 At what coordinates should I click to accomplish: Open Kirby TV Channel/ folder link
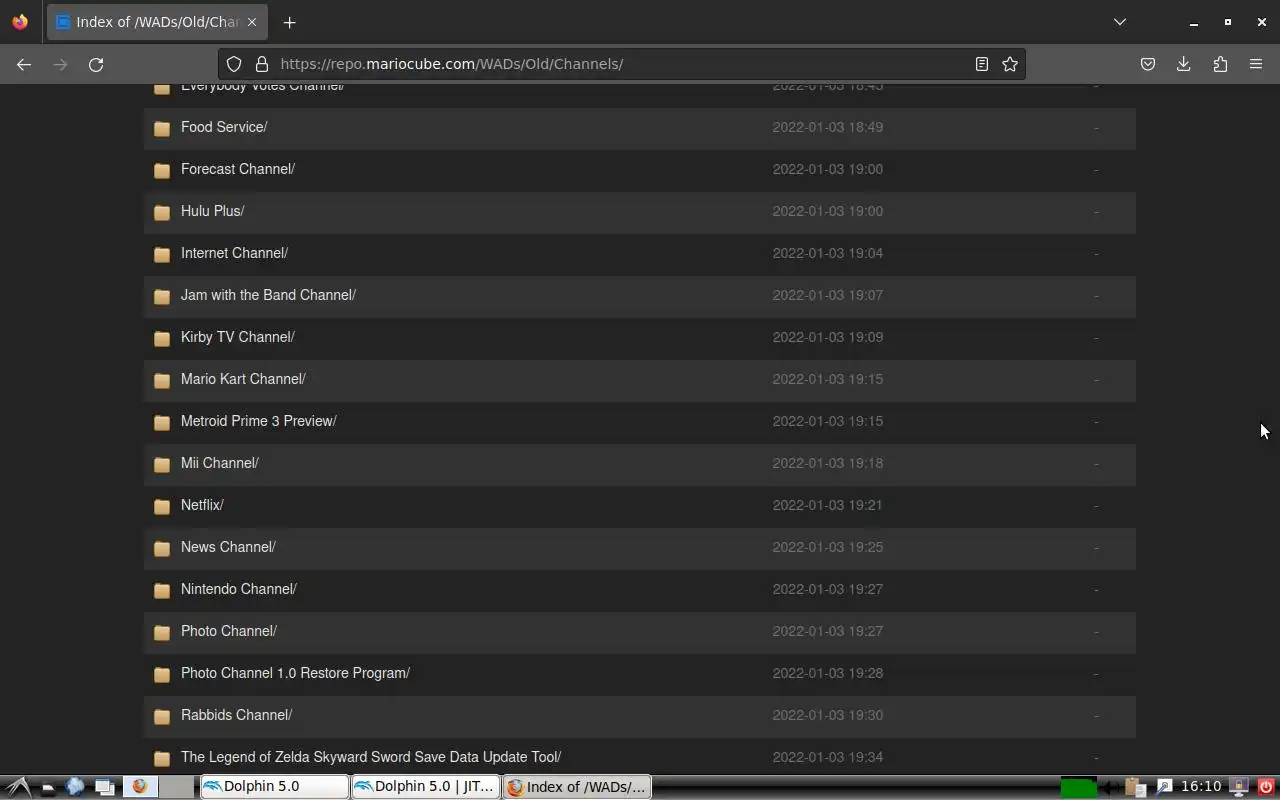click(x=238, y=337)
